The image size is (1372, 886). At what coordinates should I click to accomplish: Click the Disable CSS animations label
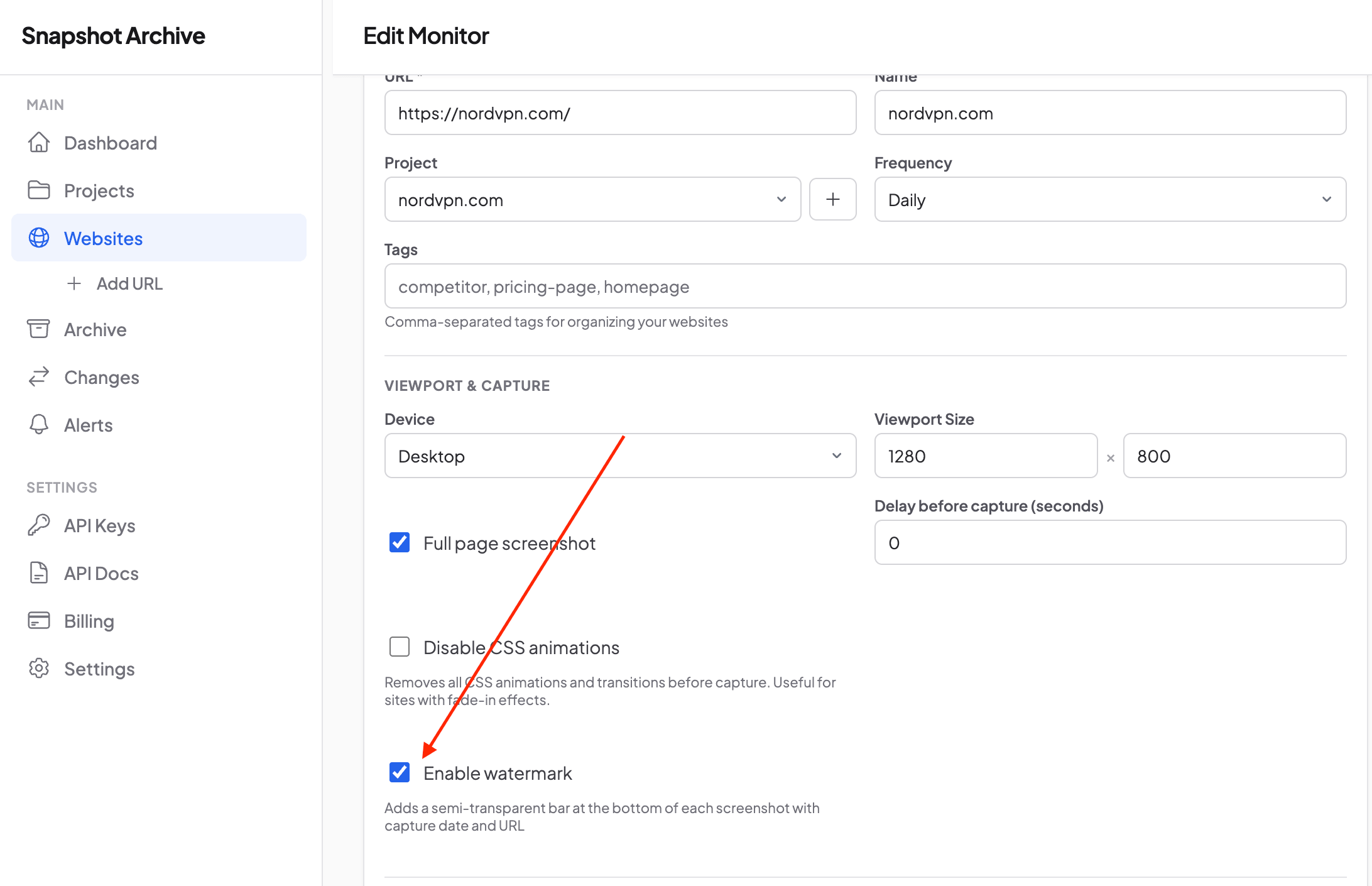click(x=521, y=647)
